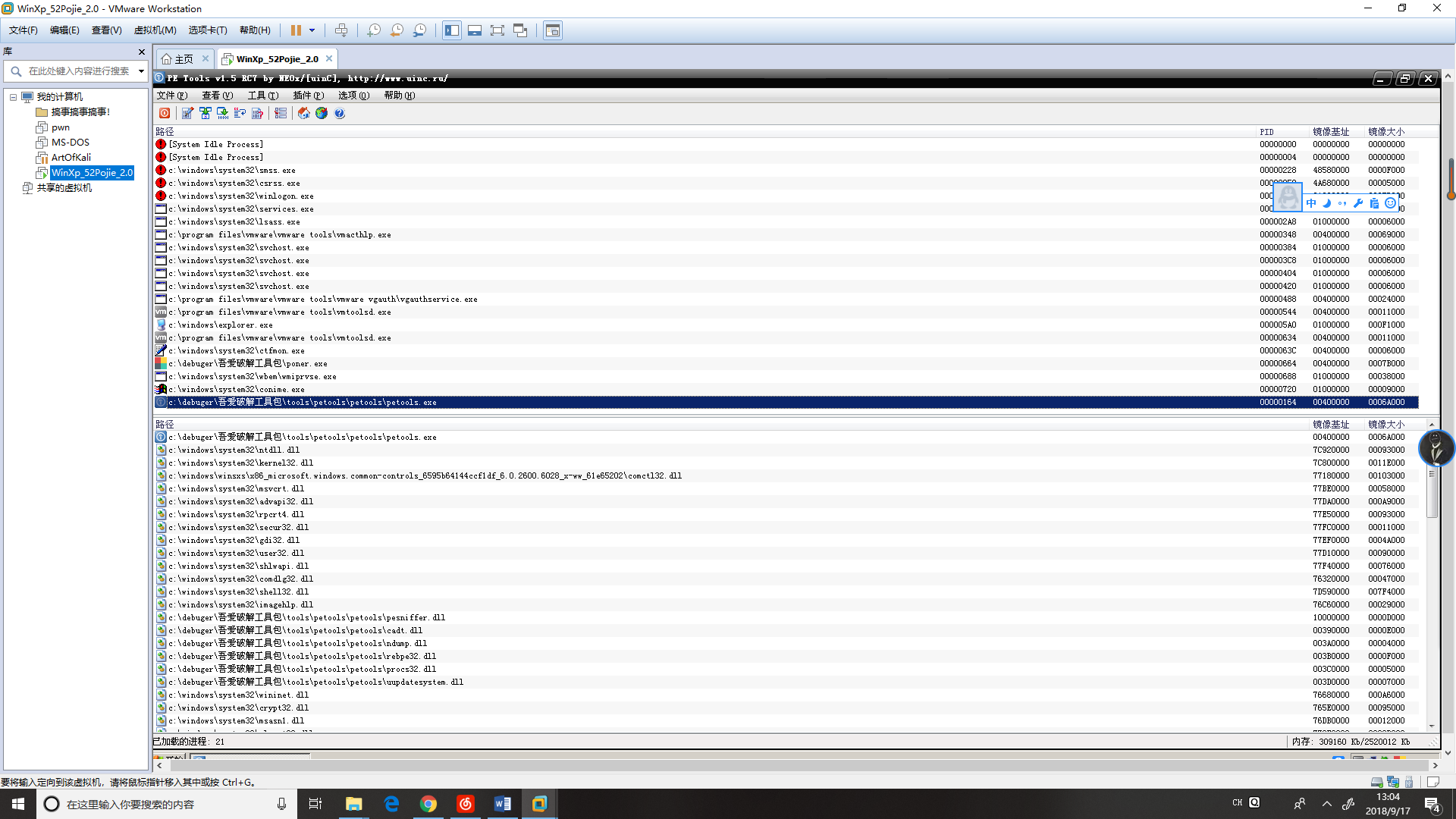
Task: Switch to the 主页 tab
Action: [x=184, y=59]
